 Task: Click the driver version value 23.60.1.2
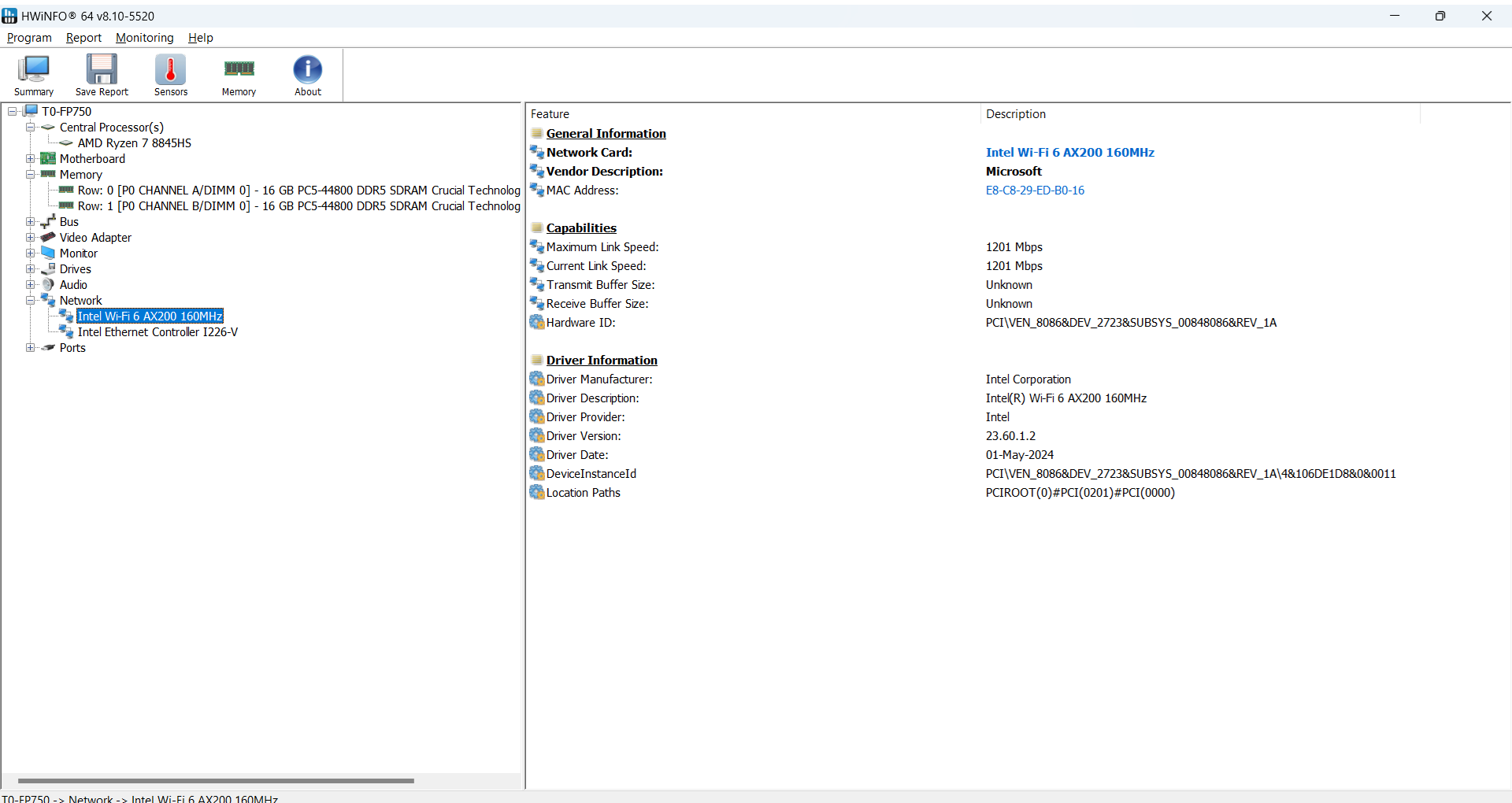point(1010,435)
